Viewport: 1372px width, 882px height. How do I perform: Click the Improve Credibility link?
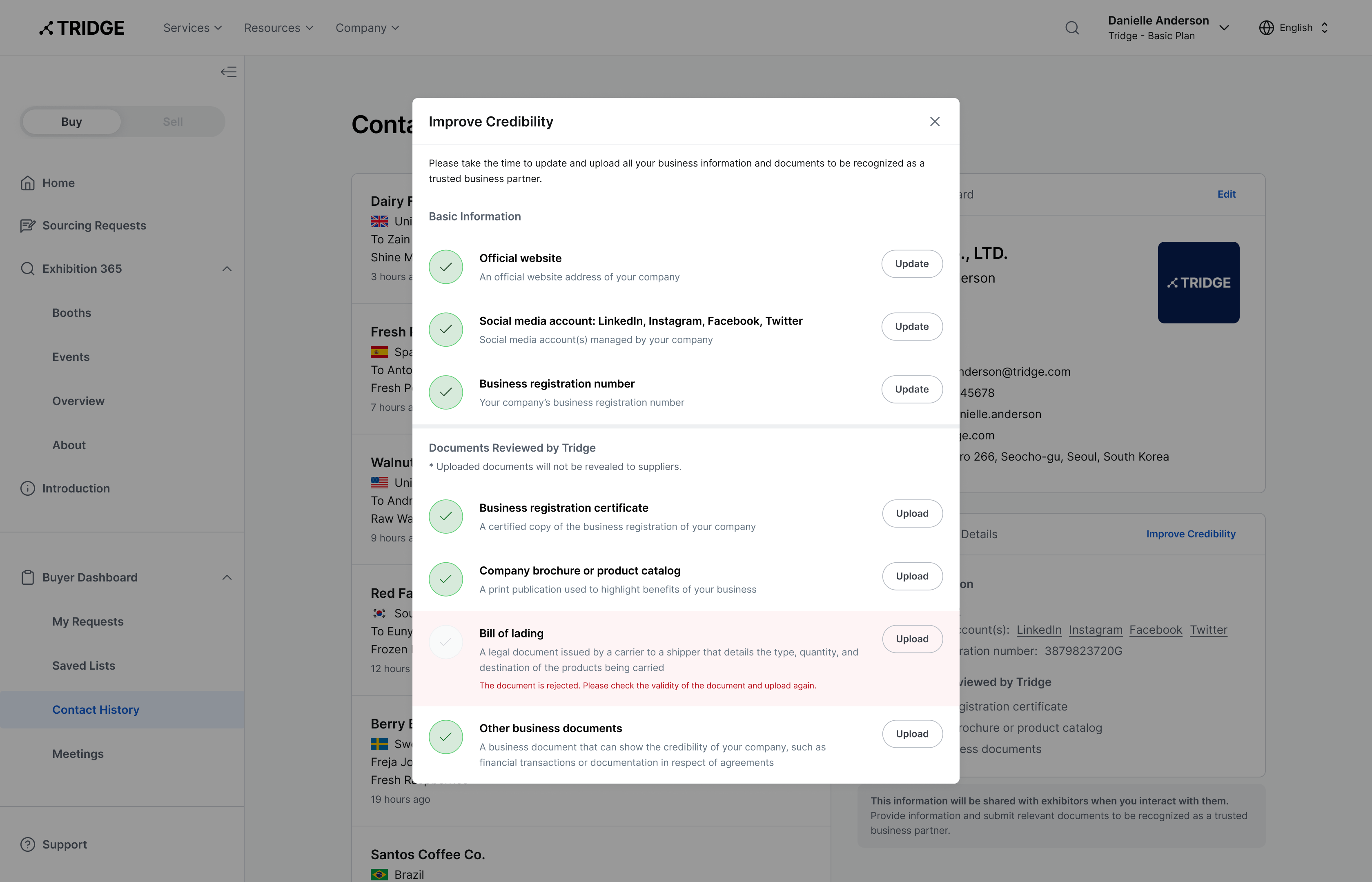pos(1190,534)
